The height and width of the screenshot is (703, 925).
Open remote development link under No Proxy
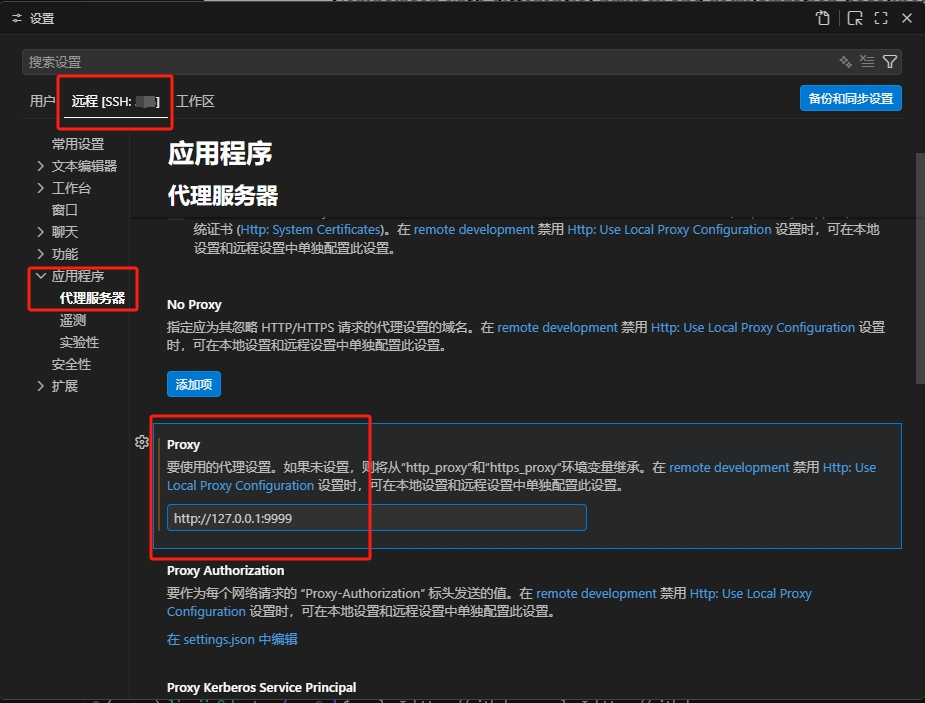pos(557,327)
